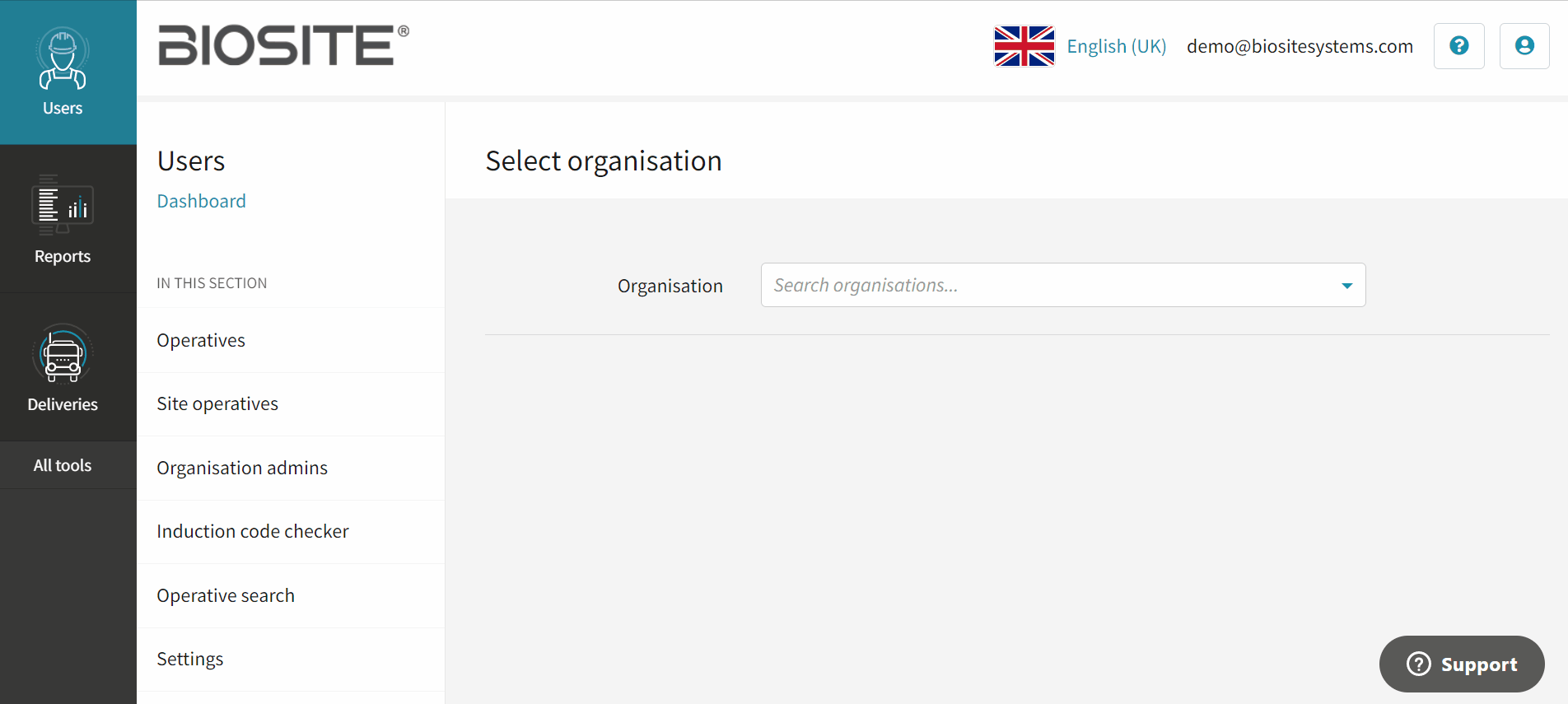Show All tools in sidebar
The image size is (1568, 704).
coord(63,465)
